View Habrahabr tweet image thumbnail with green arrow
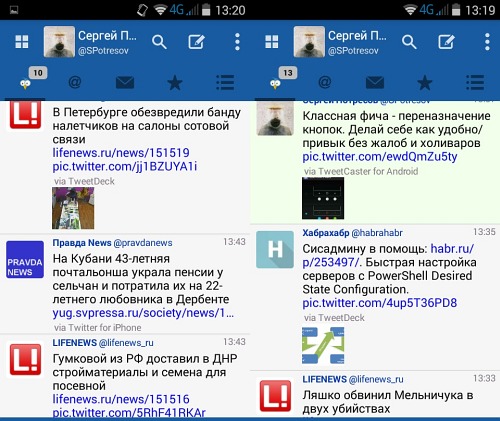This screenshot has height=421, width=500. 323,346
